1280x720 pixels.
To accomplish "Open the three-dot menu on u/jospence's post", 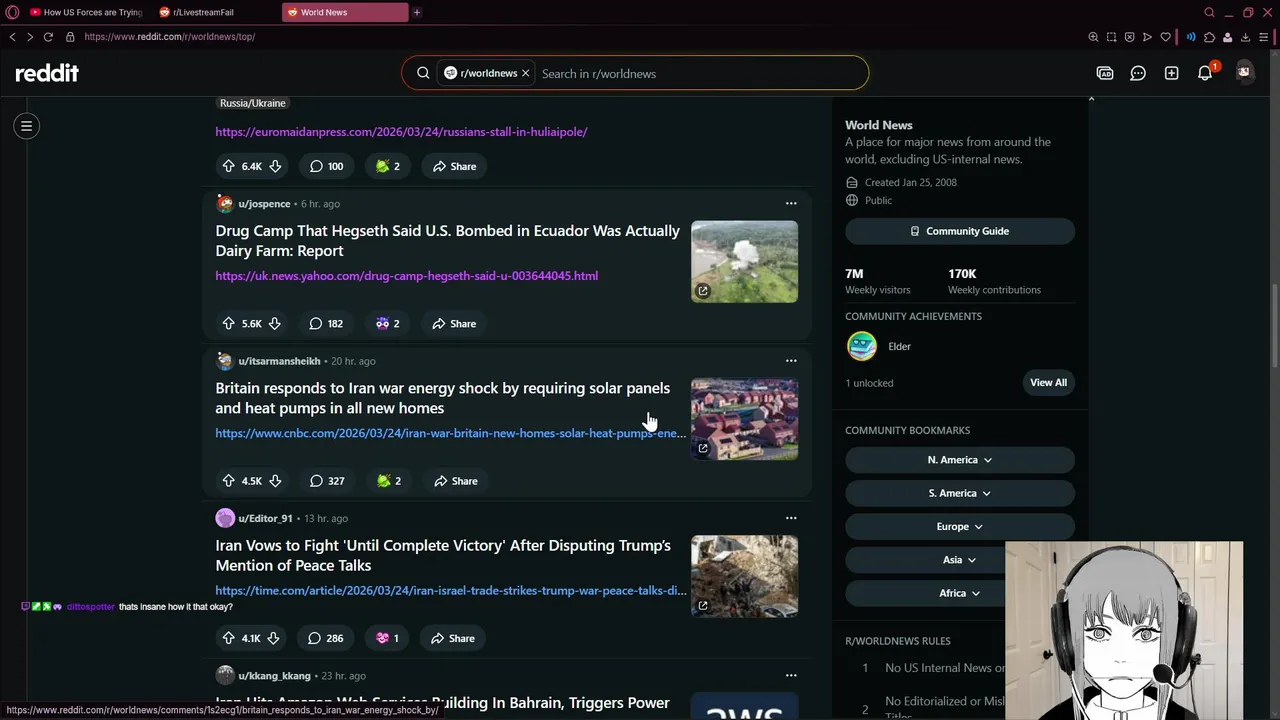I will tap(791, 204).
